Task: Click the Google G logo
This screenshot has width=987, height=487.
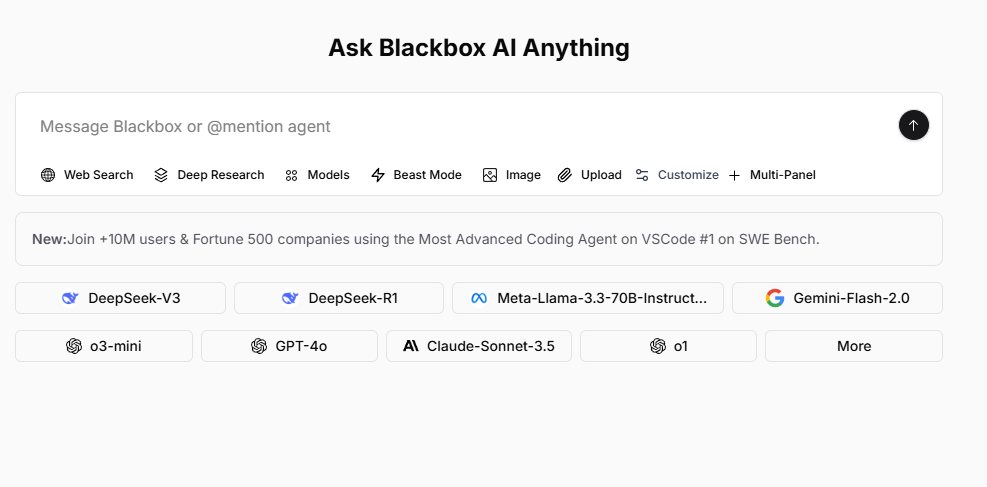Action: tap(775, 298)
